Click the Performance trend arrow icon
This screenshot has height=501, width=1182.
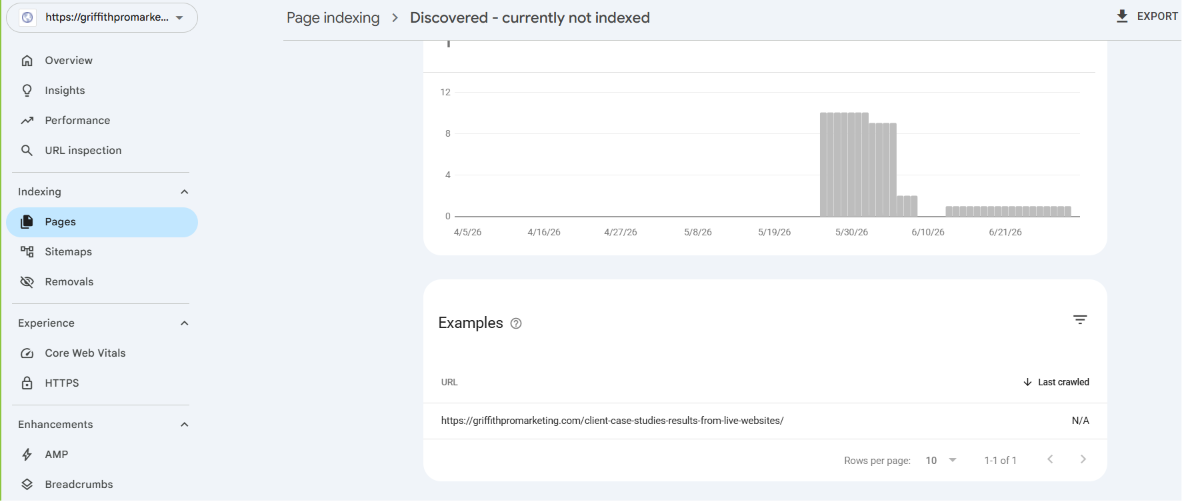tap(27, 121)
